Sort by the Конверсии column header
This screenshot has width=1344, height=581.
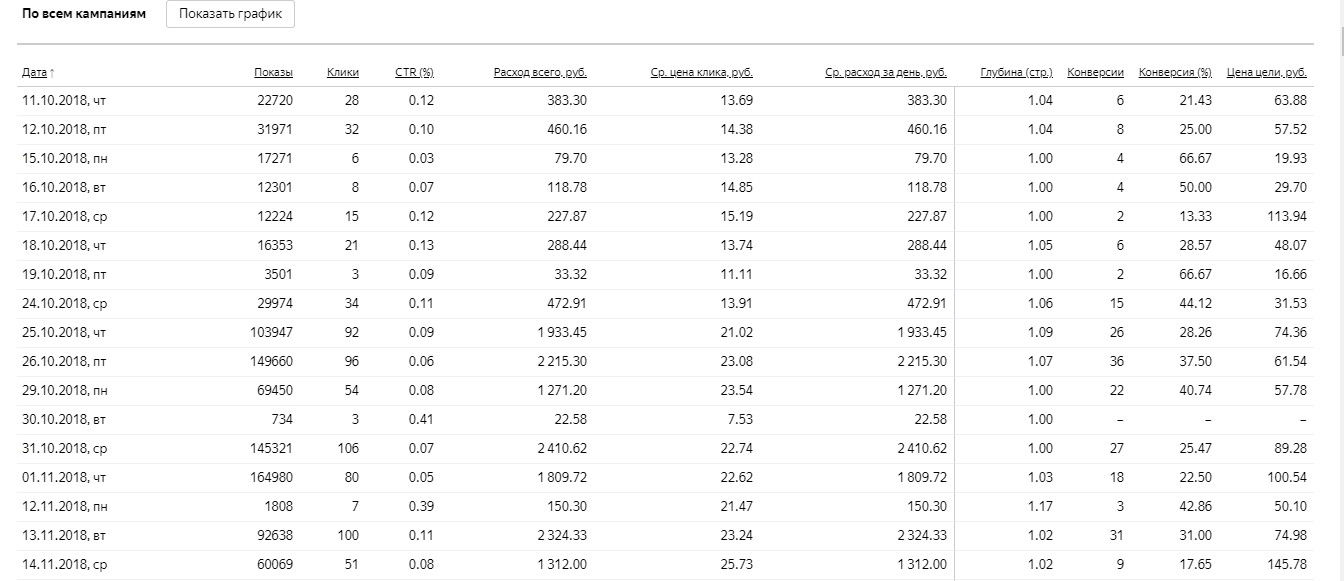click(x=1095, y=73)
